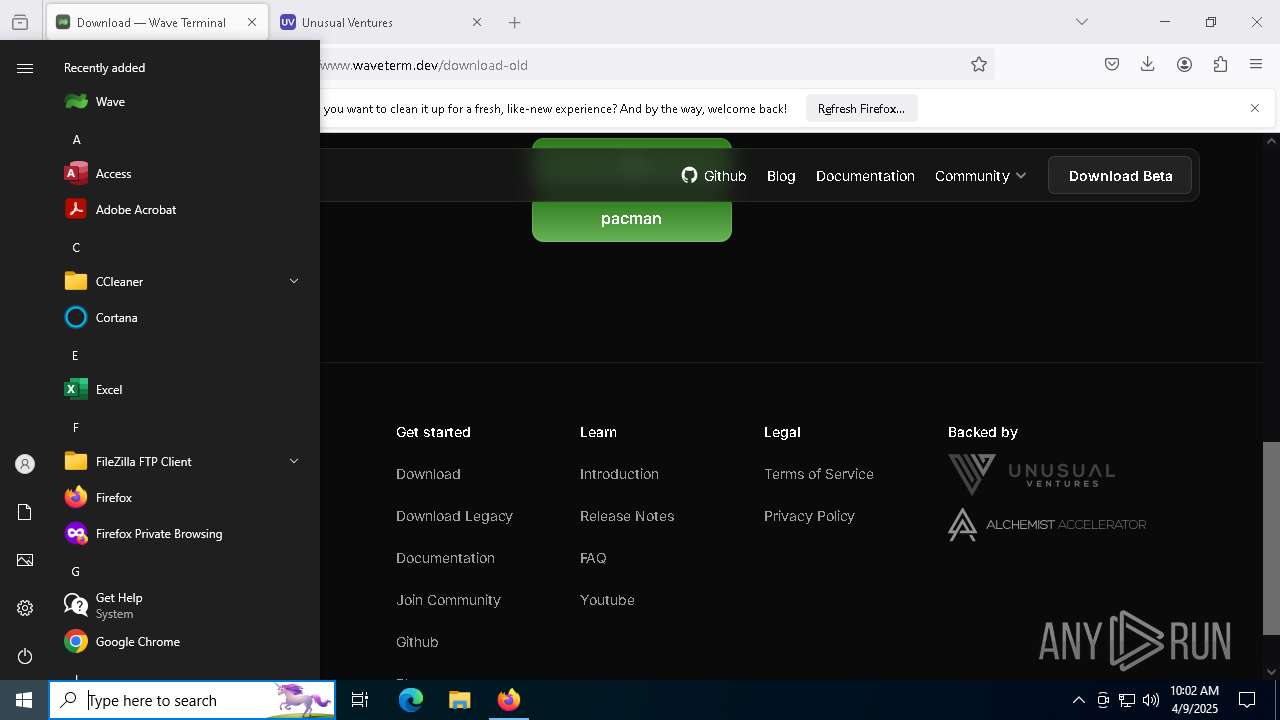
Task: Open the list all tabs dropdown
Action: click(1082, 22)
